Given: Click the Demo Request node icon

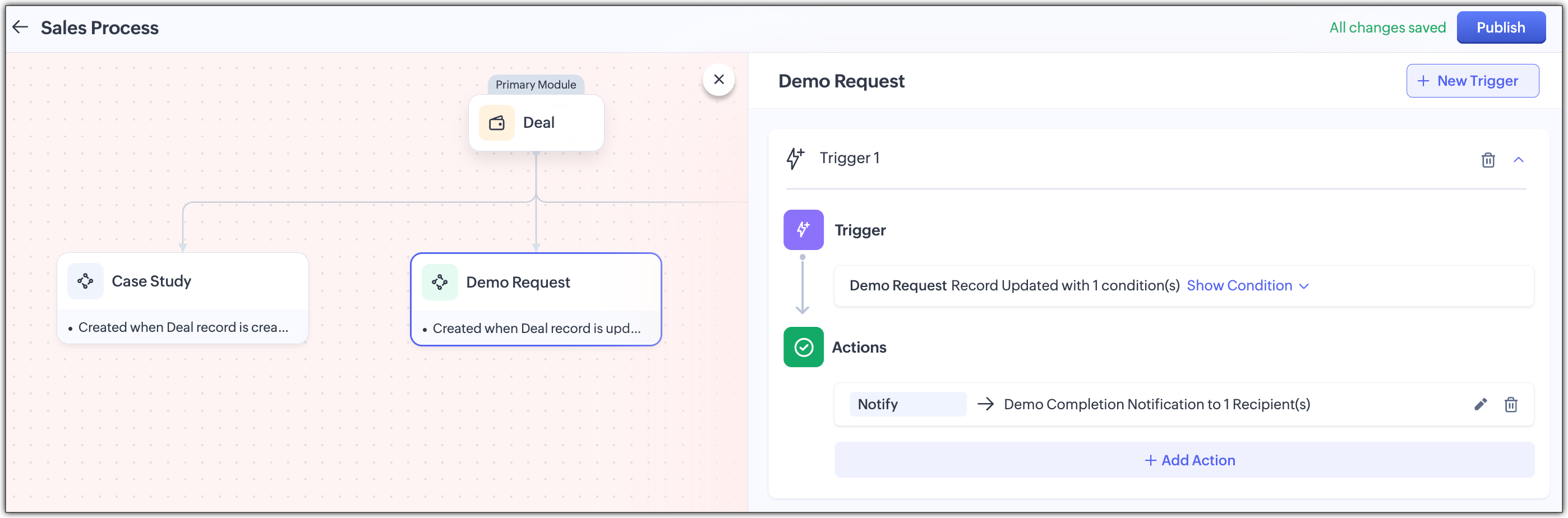Looking at the screenshot, I should click(x=440, y=283).
